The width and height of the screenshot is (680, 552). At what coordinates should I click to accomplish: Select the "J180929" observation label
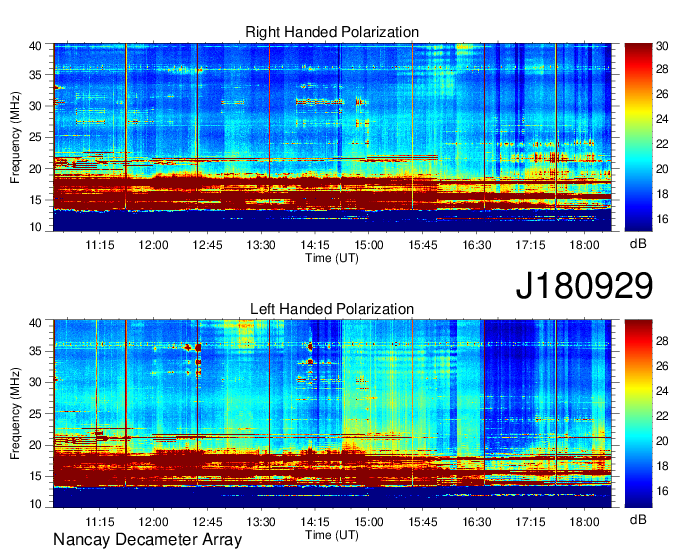(x=584, y=286)
